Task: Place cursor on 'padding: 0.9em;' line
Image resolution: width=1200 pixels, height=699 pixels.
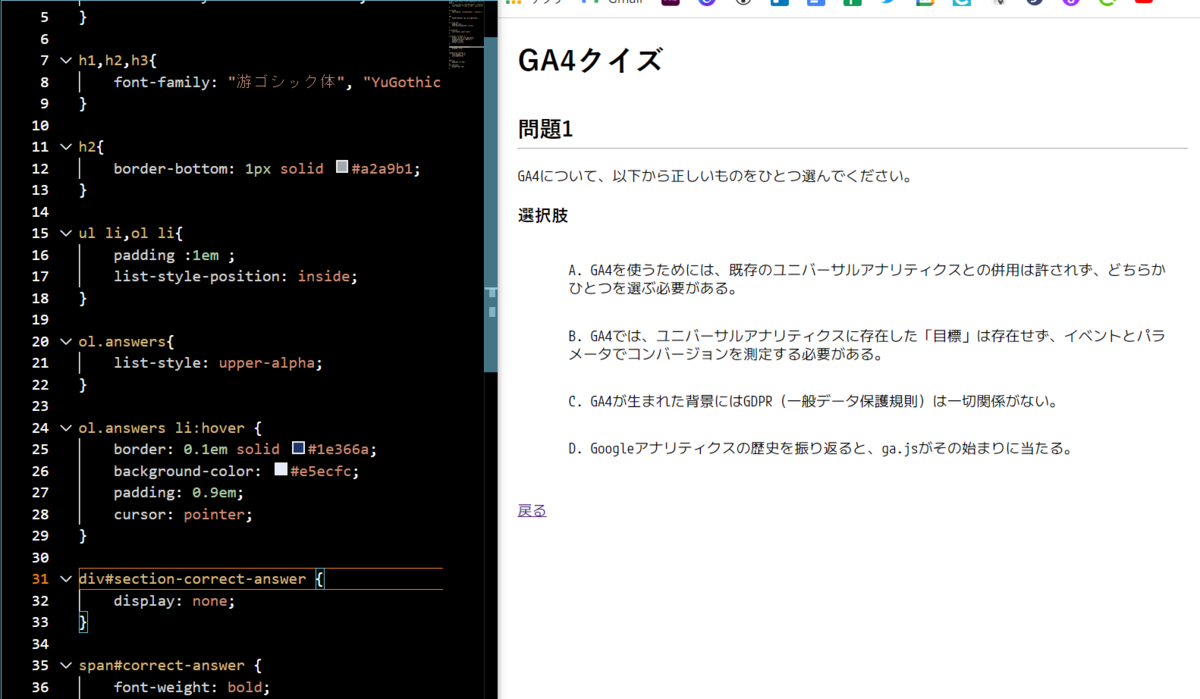Action: click(179, 492)
